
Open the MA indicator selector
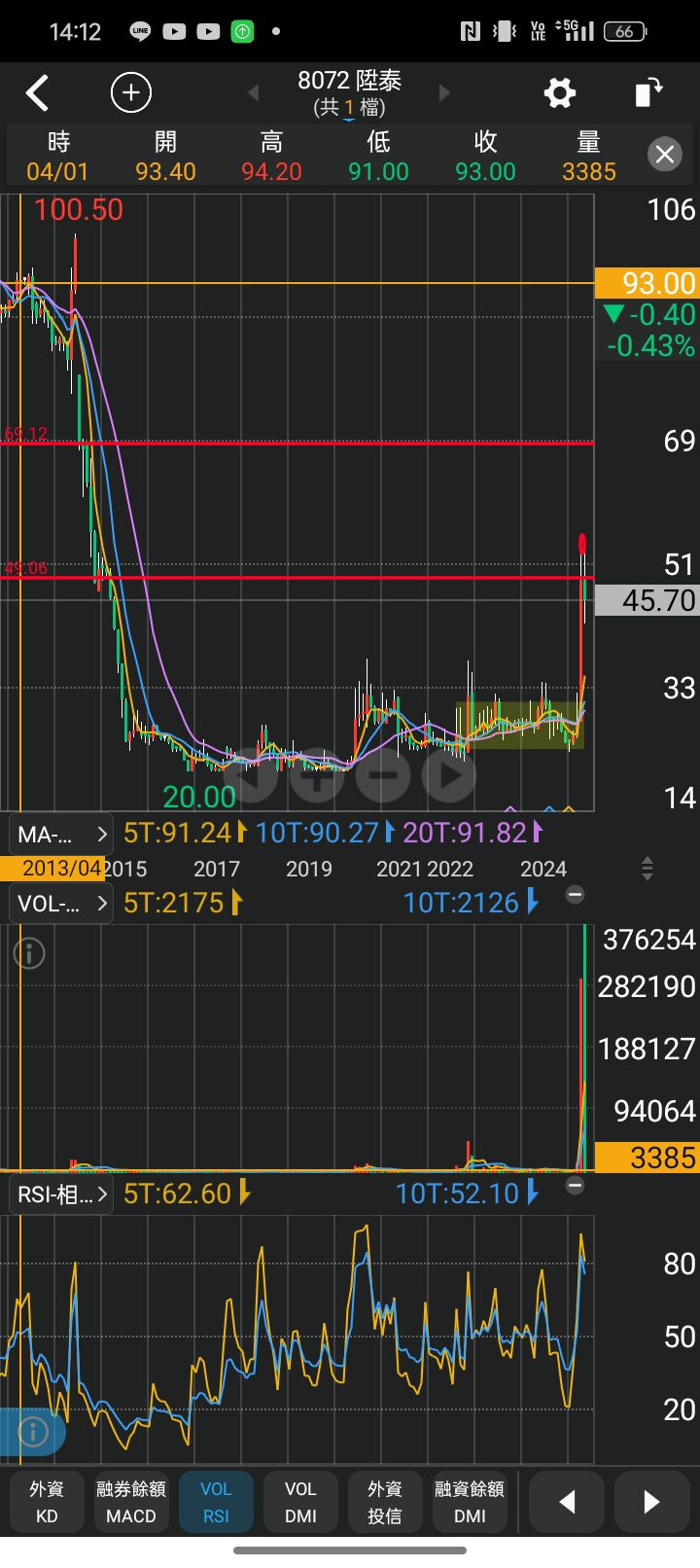coord(60,834)
